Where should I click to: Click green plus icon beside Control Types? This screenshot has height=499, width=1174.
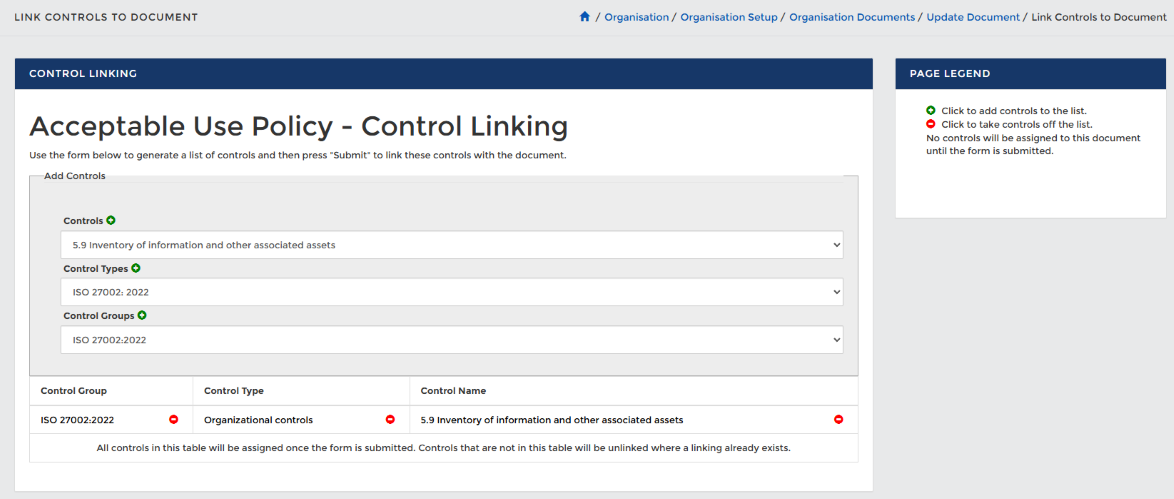(136, 268)
